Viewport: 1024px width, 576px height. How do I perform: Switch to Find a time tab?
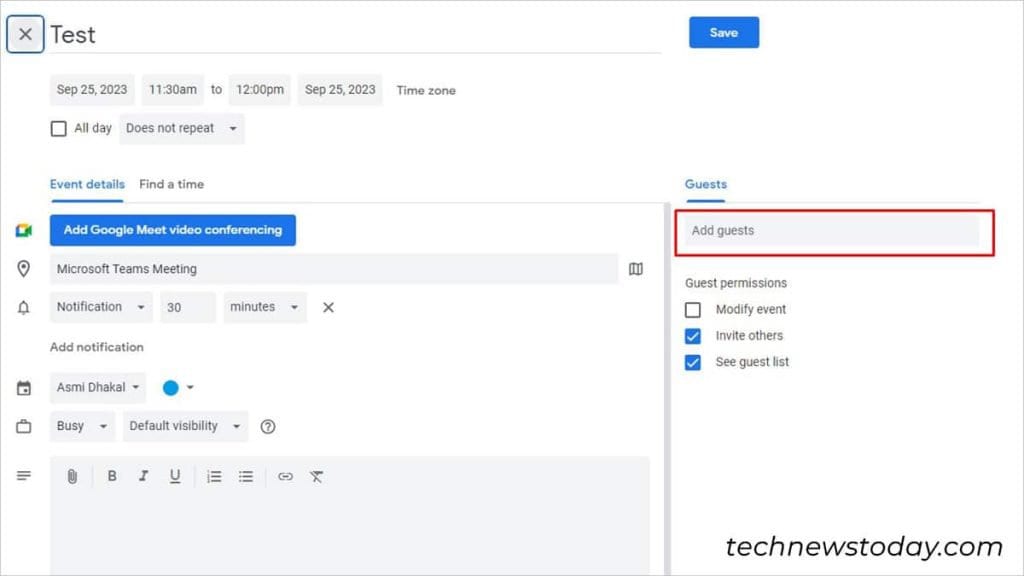[x=171, y=185]
